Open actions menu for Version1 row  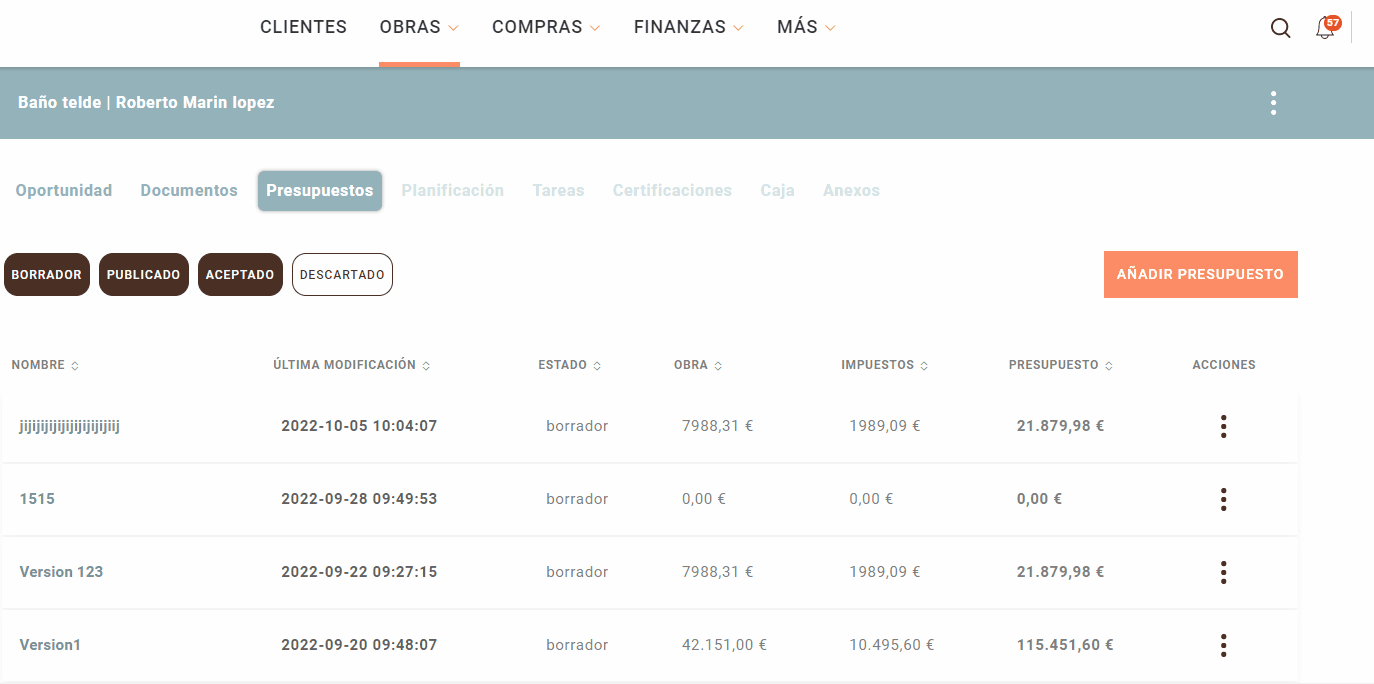click(x=1223, y=646)
